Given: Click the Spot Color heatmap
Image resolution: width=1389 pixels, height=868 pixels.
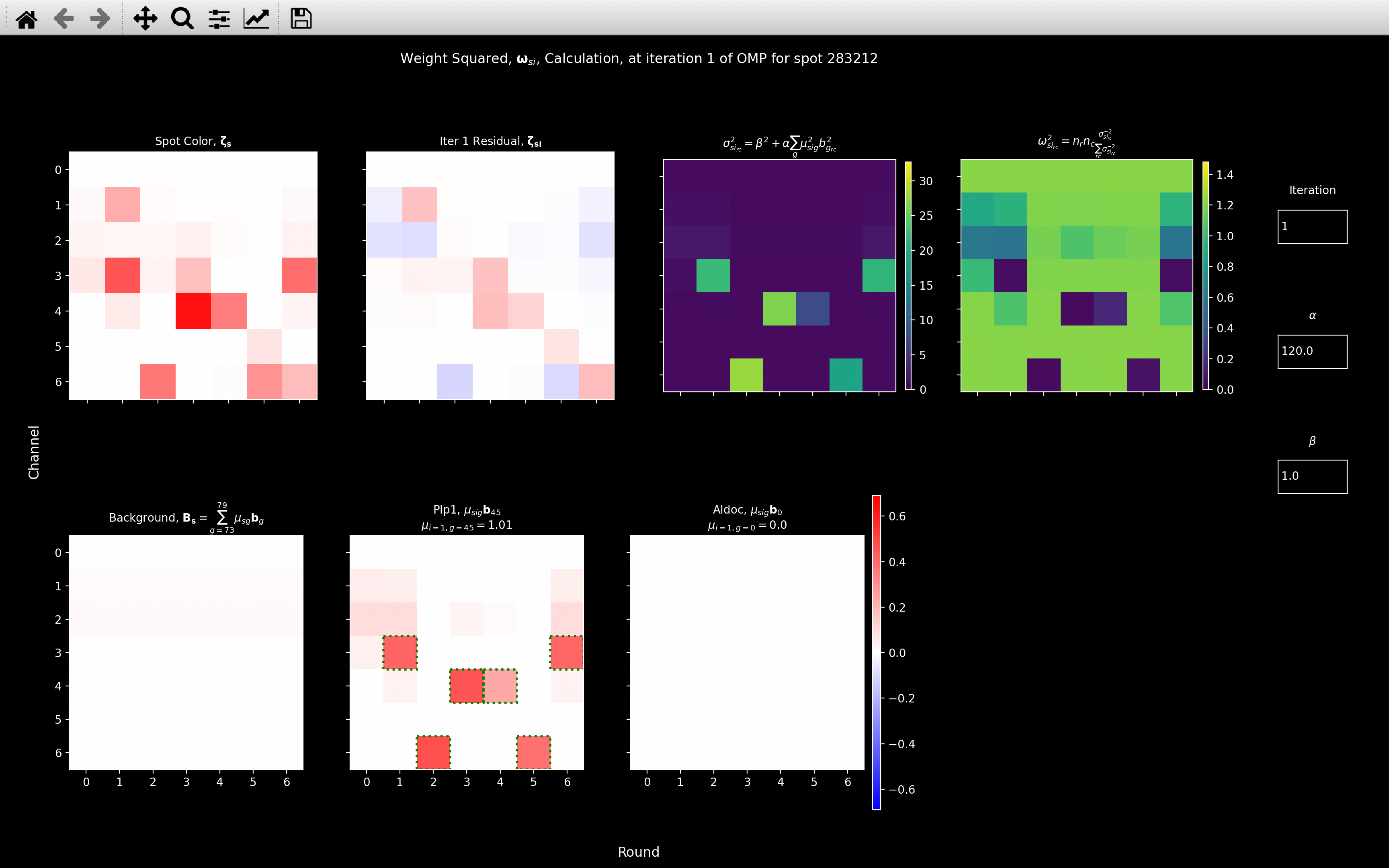Looking at the screenshot, I should pos(193,276).
